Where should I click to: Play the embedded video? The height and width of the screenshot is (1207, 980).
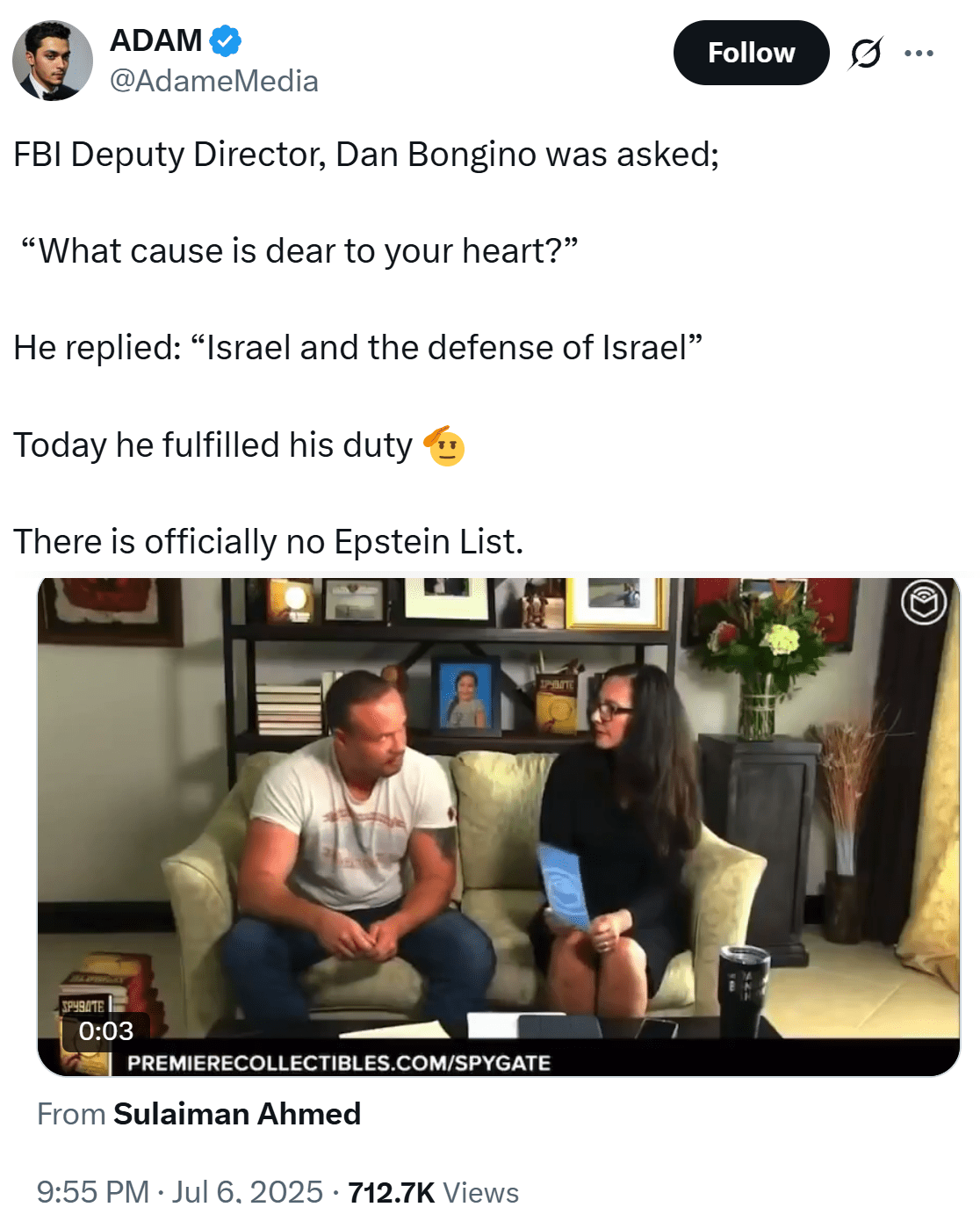point(498,826)
